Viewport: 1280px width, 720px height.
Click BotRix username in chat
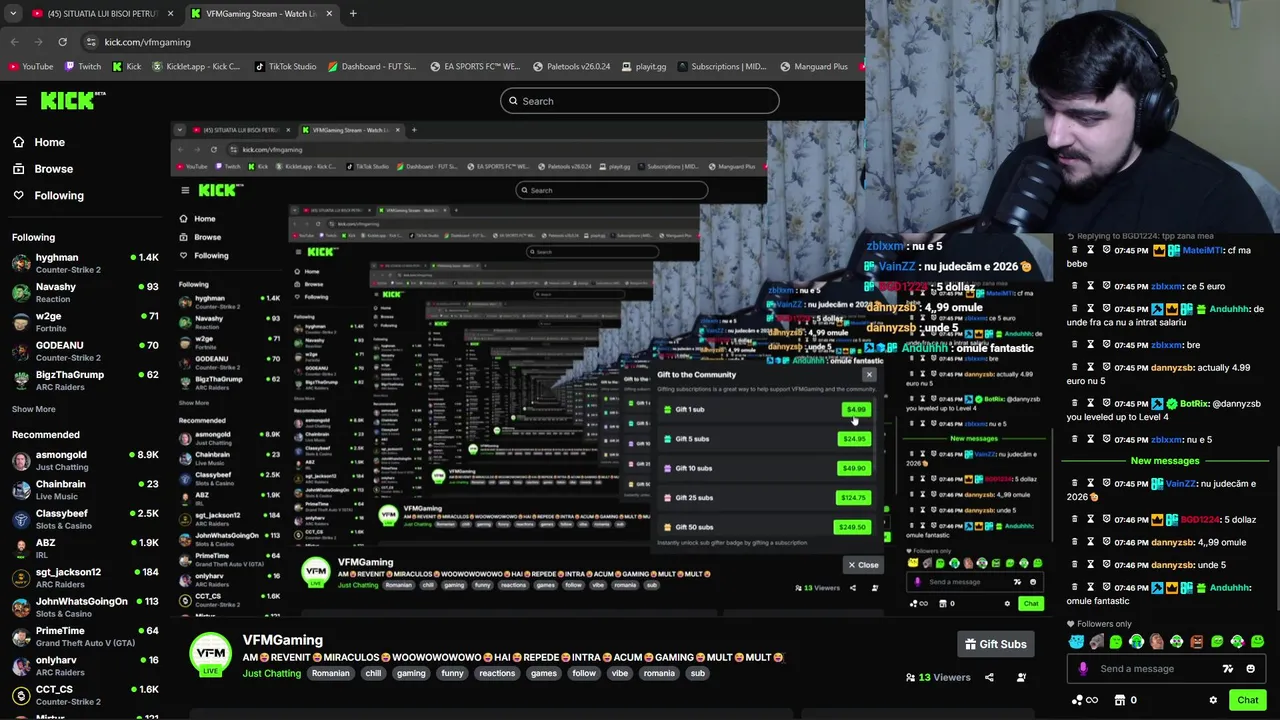[x=1195, y=403]
